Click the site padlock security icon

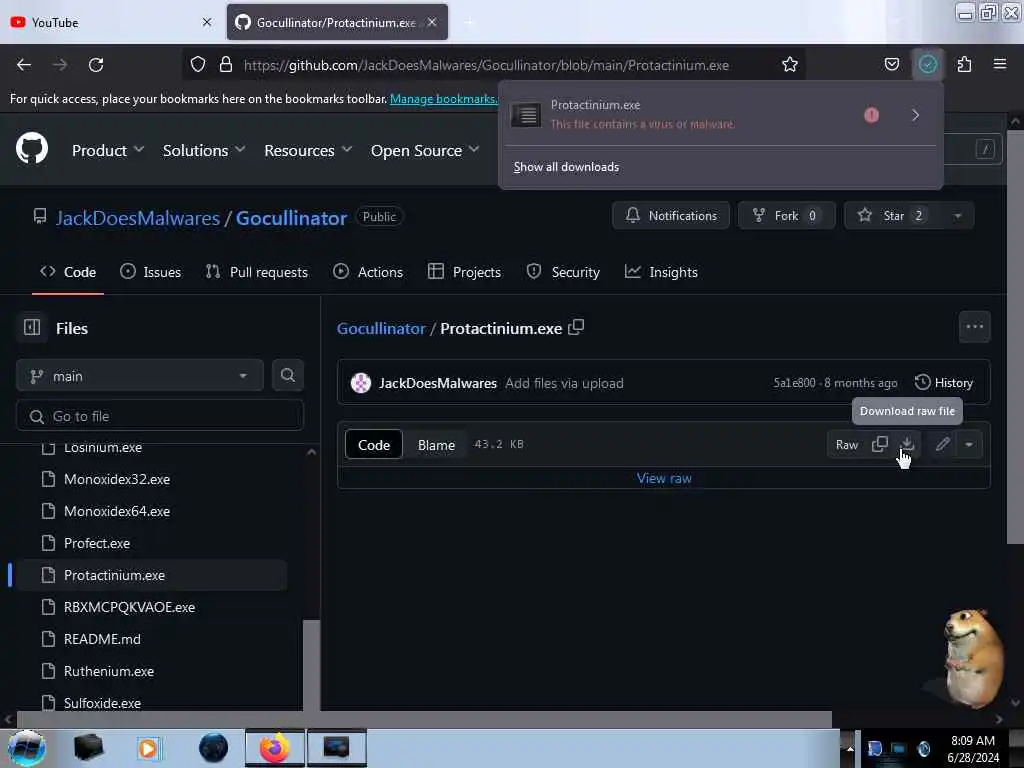pyautogui.click(x=226, y=64)
